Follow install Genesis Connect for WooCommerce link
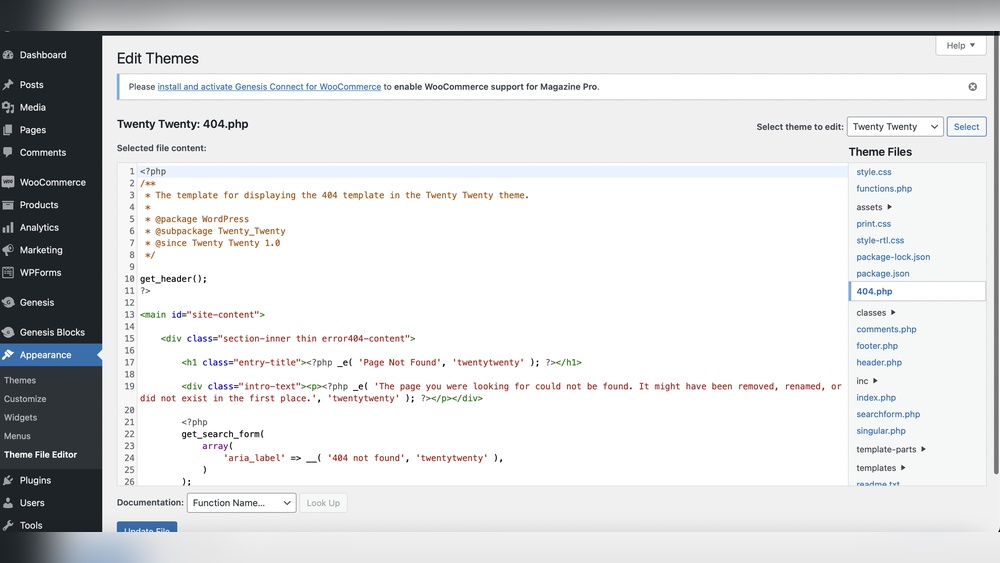 [x=269, y=87]
